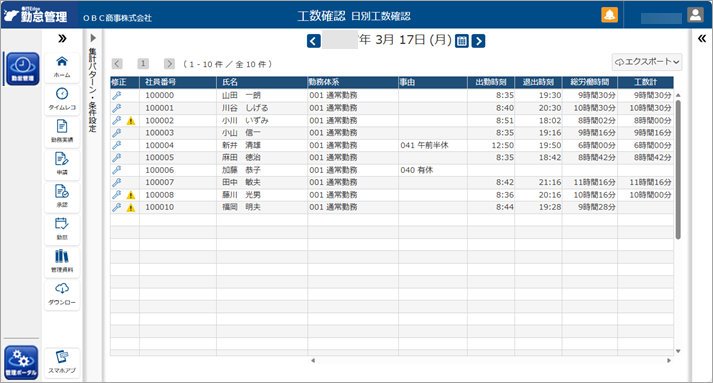Sort by 事由 column header
Screen dimensions: 713x383
click(x=433, y=82)
